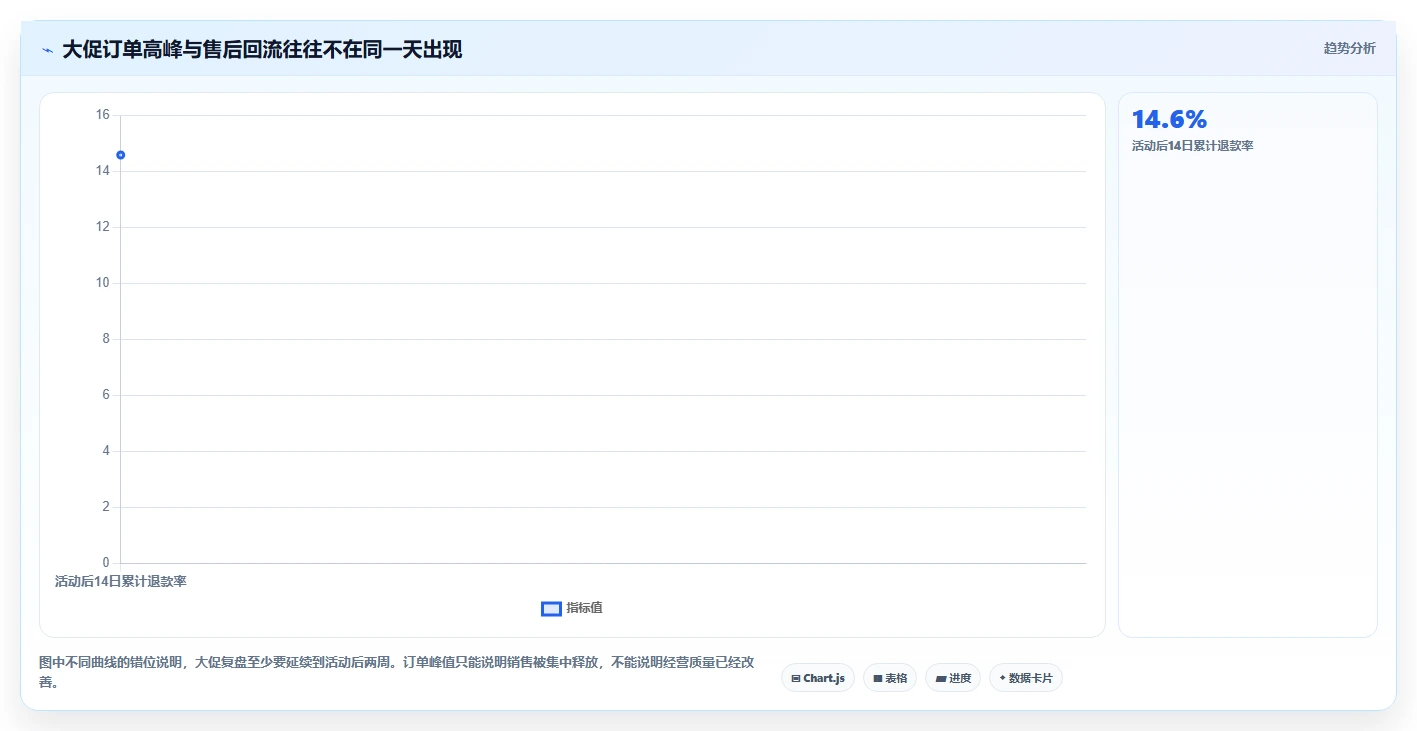Image resolution: width=1417 pixels, height=731 pixels.
Task: Toggle the 指标值 legend item
Action: (x=572, y=608)
